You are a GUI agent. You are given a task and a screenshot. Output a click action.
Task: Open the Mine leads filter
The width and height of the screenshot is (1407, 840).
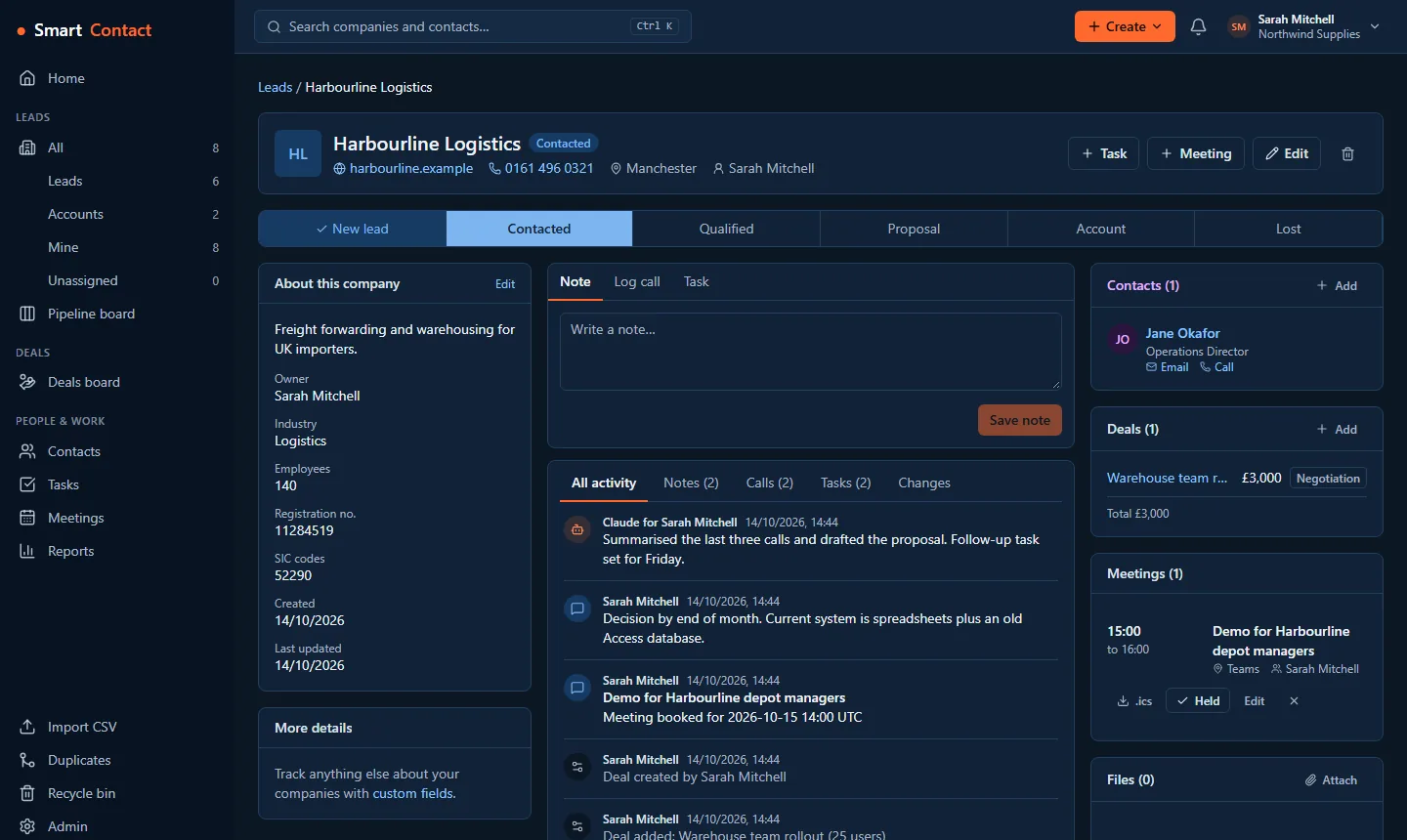(117, 247)
